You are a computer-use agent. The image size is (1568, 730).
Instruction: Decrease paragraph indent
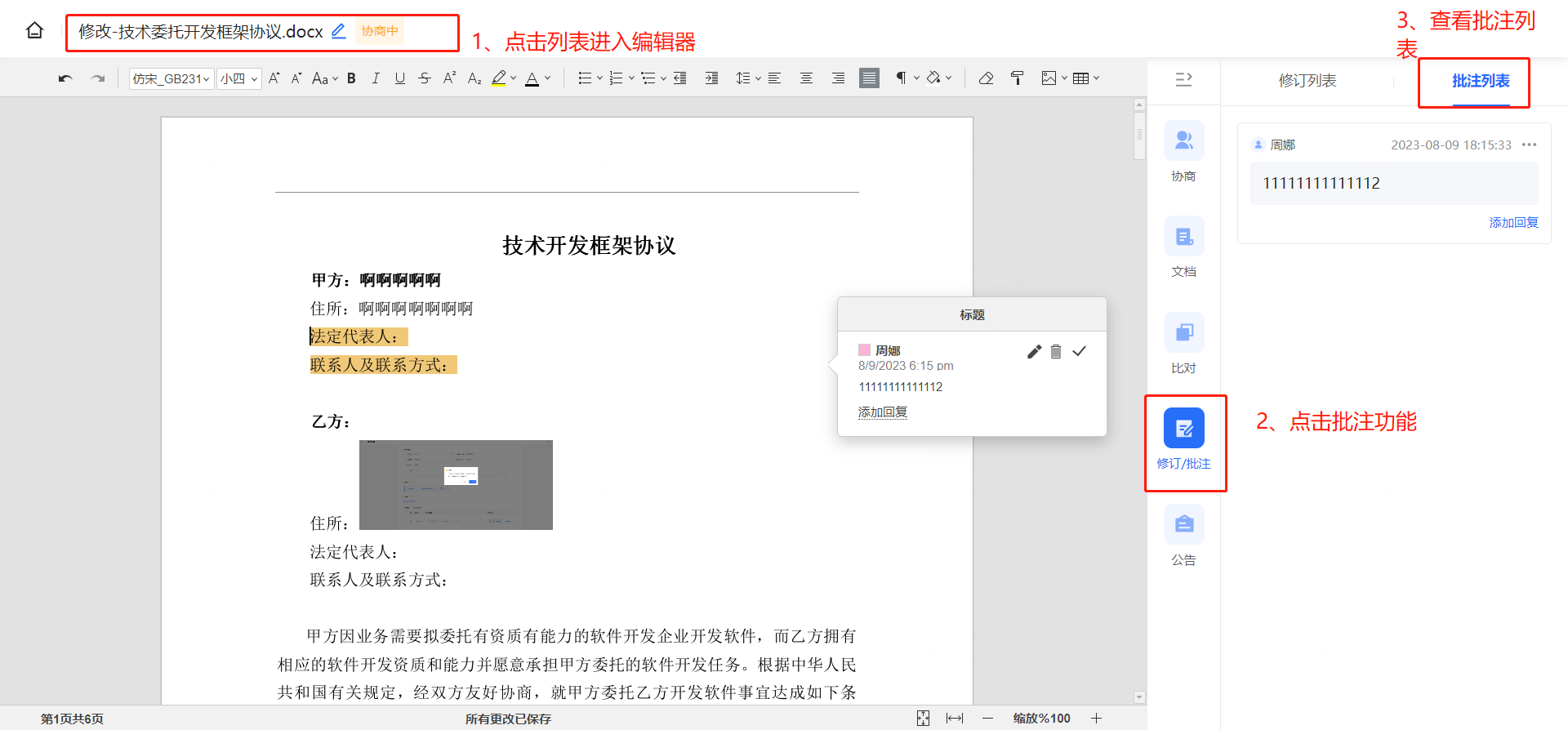(x=679, y=78)
